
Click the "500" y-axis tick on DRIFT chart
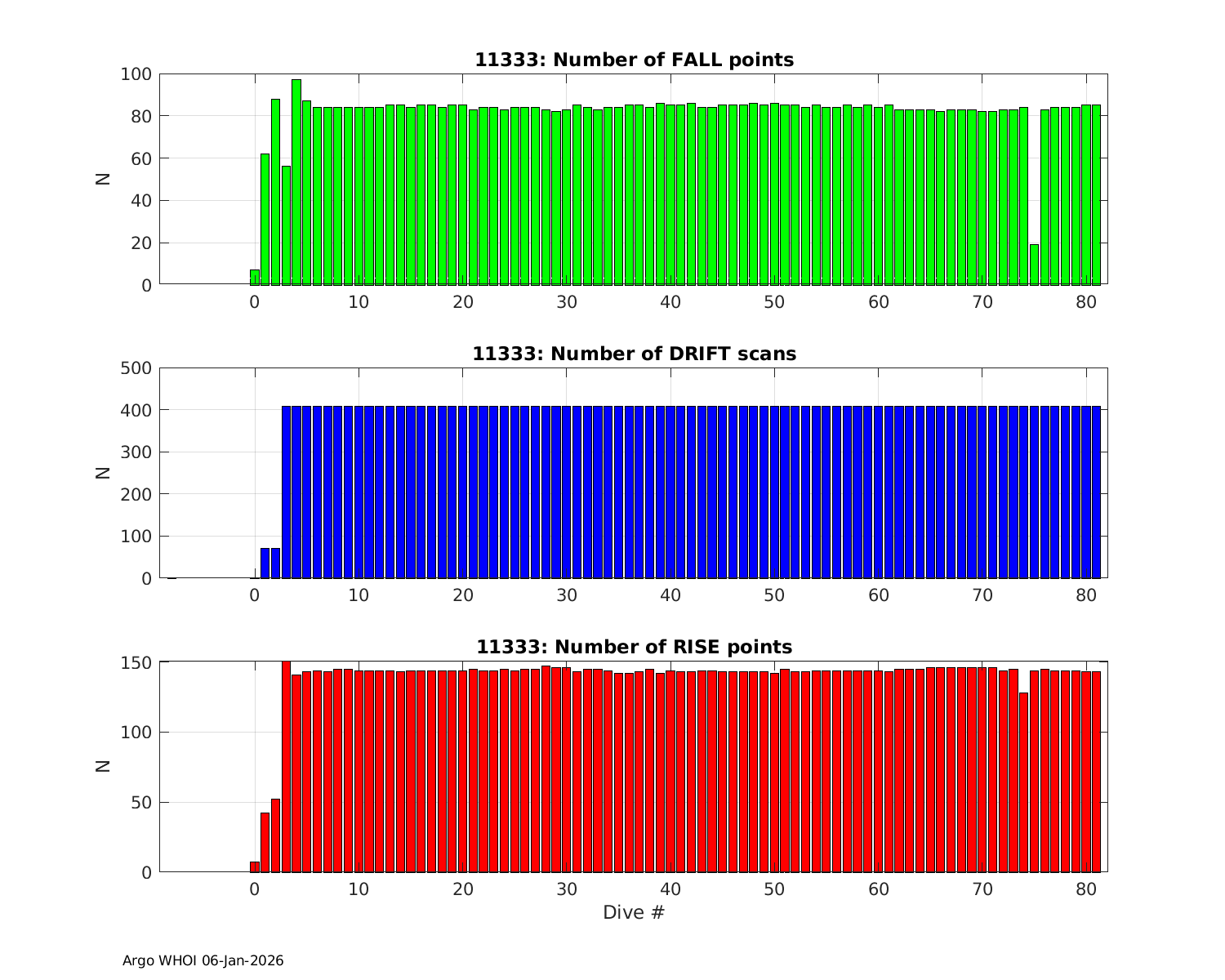pos(136,368)
